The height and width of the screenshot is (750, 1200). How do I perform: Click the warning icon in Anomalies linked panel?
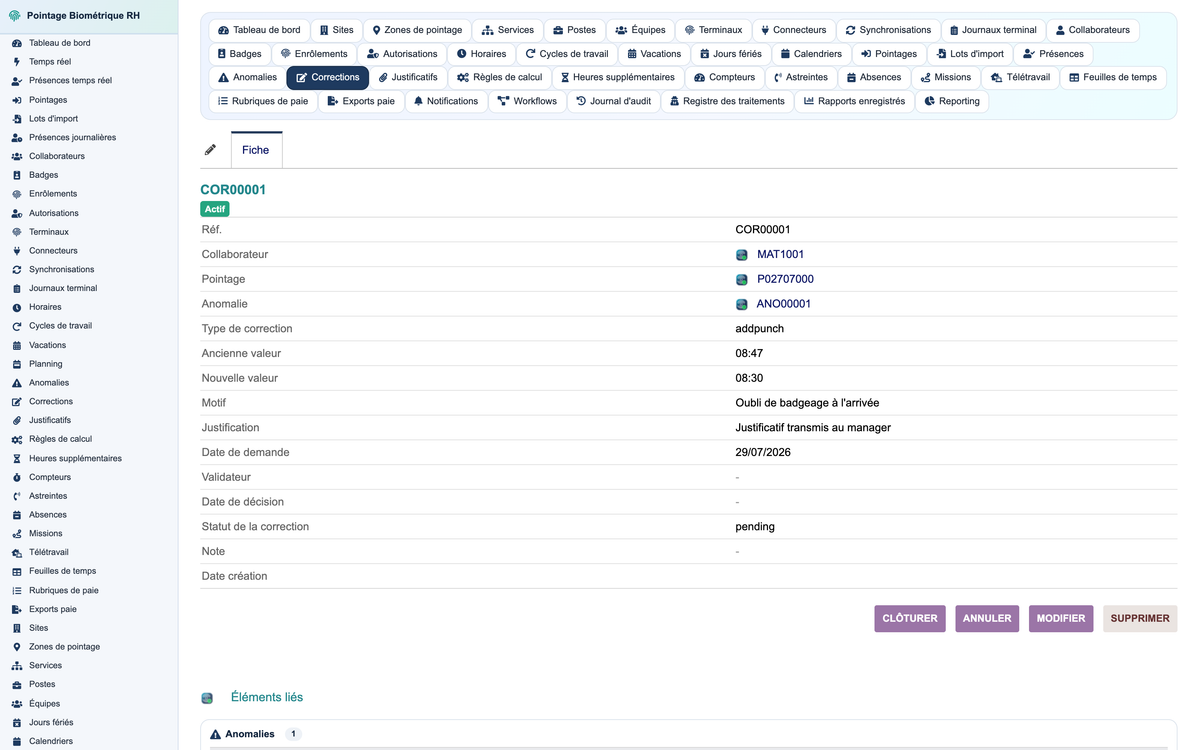[x=215, y=735]
